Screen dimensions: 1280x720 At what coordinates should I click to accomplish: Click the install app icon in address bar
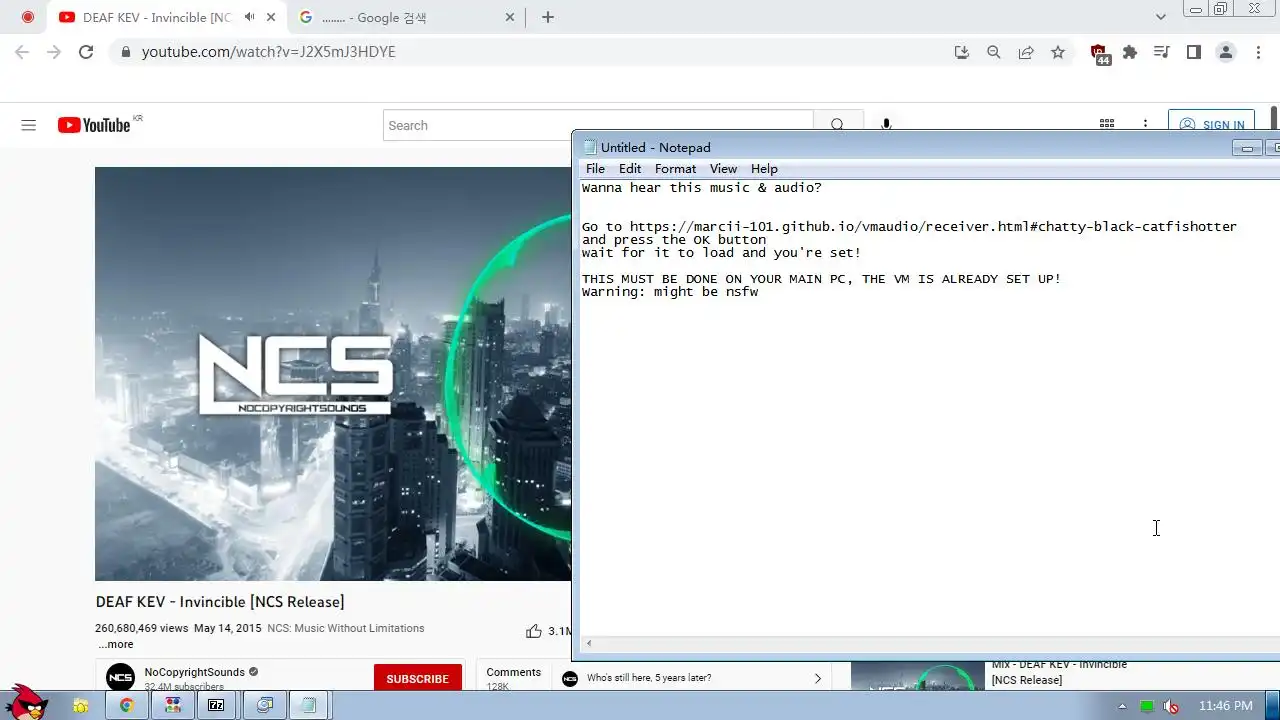tap(962, 52)
